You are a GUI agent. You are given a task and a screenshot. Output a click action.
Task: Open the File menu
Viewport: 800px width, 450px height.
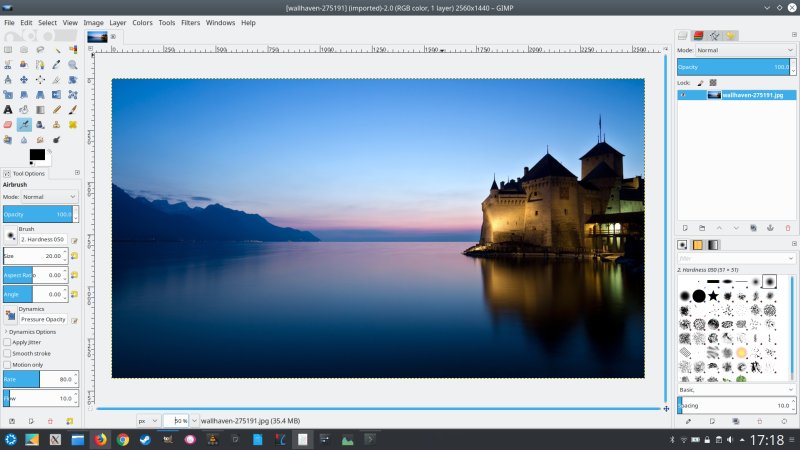9,22
